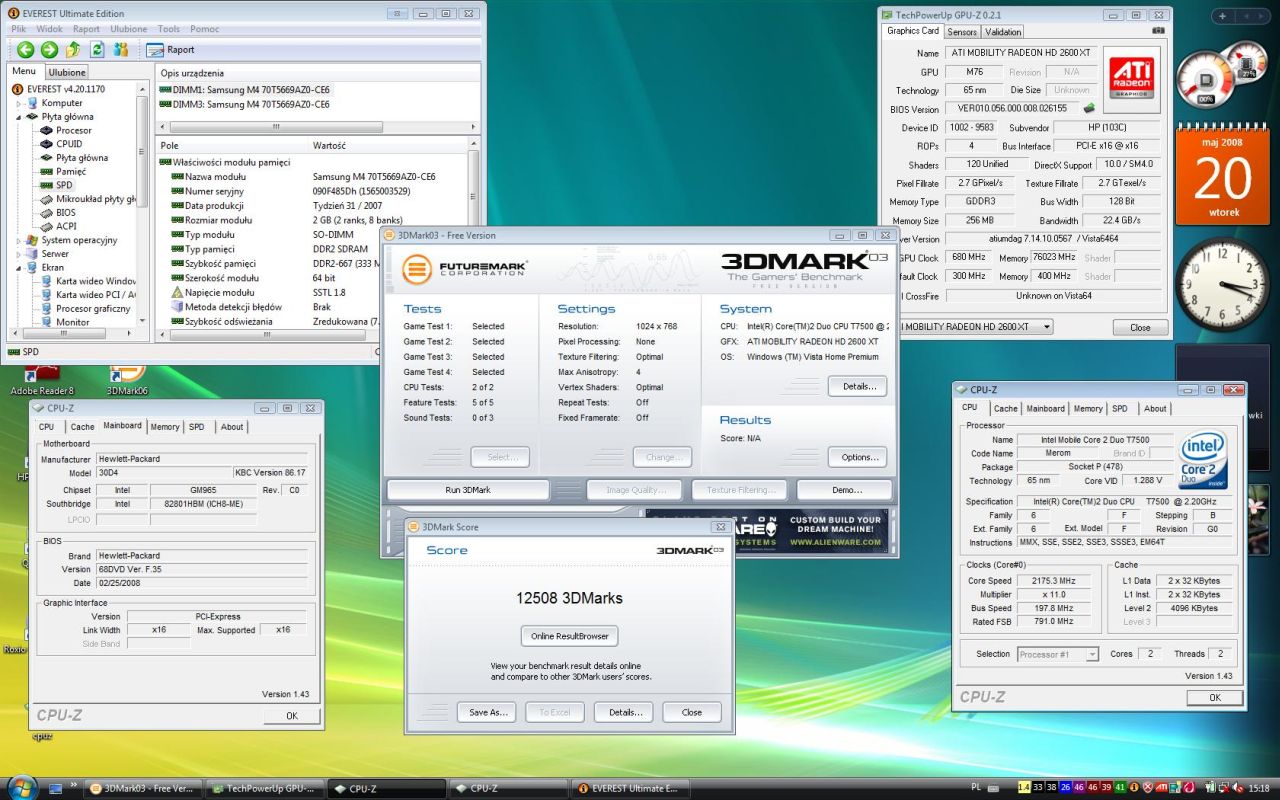
Task: Close the 3DMark Score dialog via Close button
Action: tap(692, 712)
